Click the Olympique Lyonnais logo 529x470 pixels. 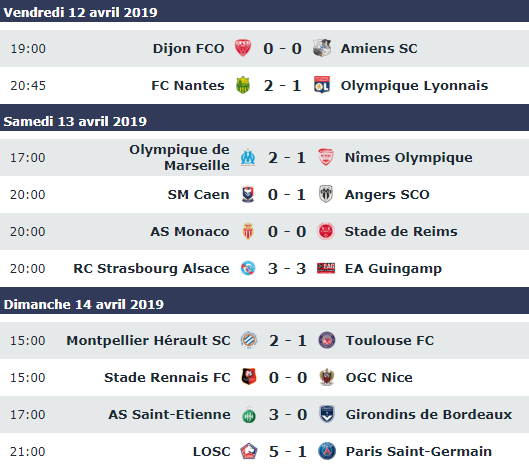[x=322, y=85]
